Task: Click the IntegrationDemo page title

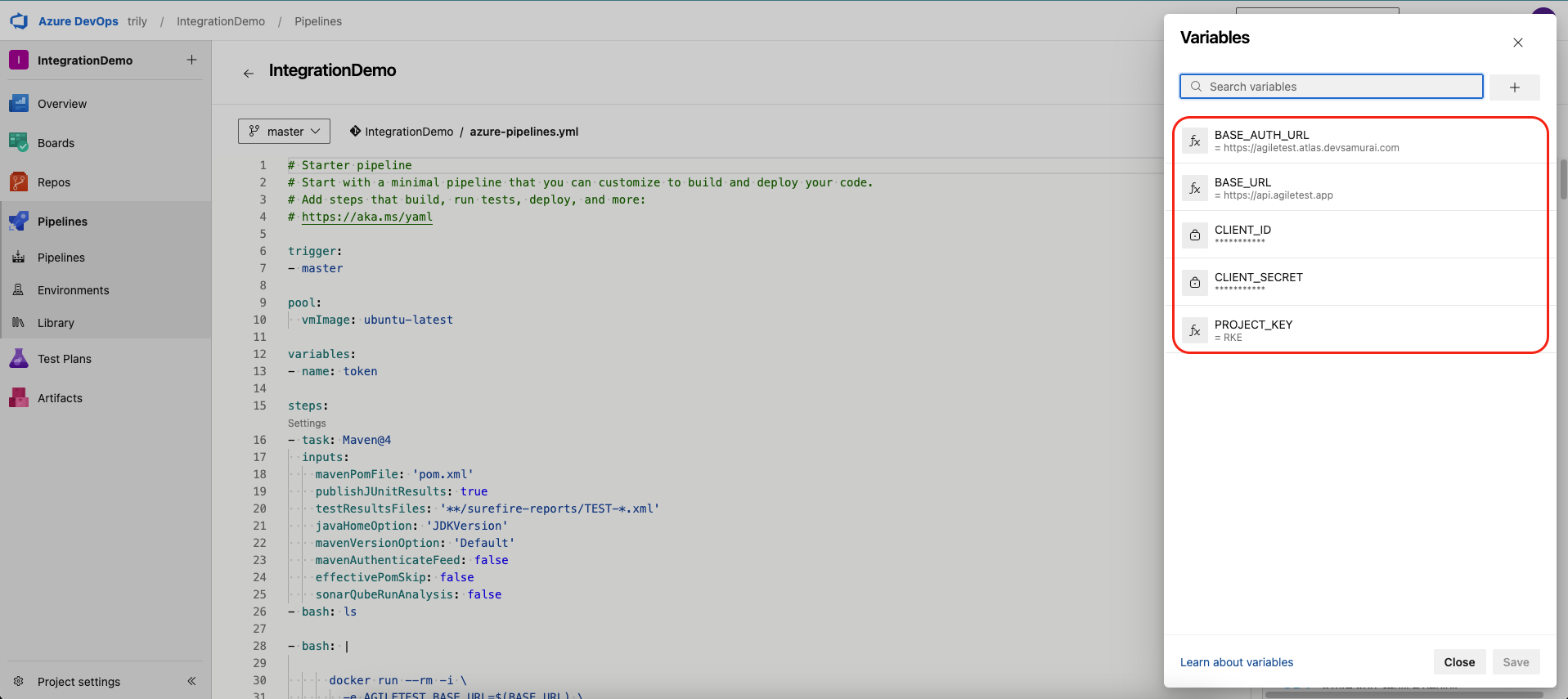Action: click(332, 70)
